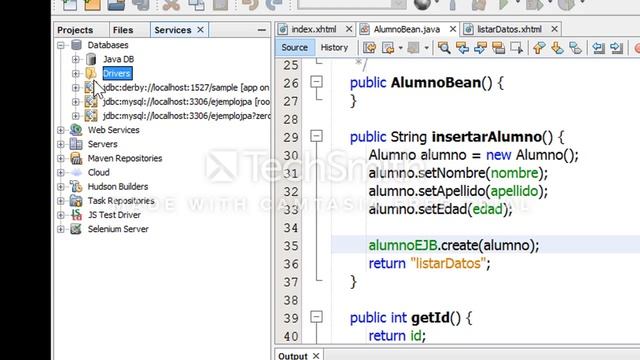Screen dimensions: 640x360
Task: Click the mysql ejemplojpa?zero connection icon
Action: (91, 116)
